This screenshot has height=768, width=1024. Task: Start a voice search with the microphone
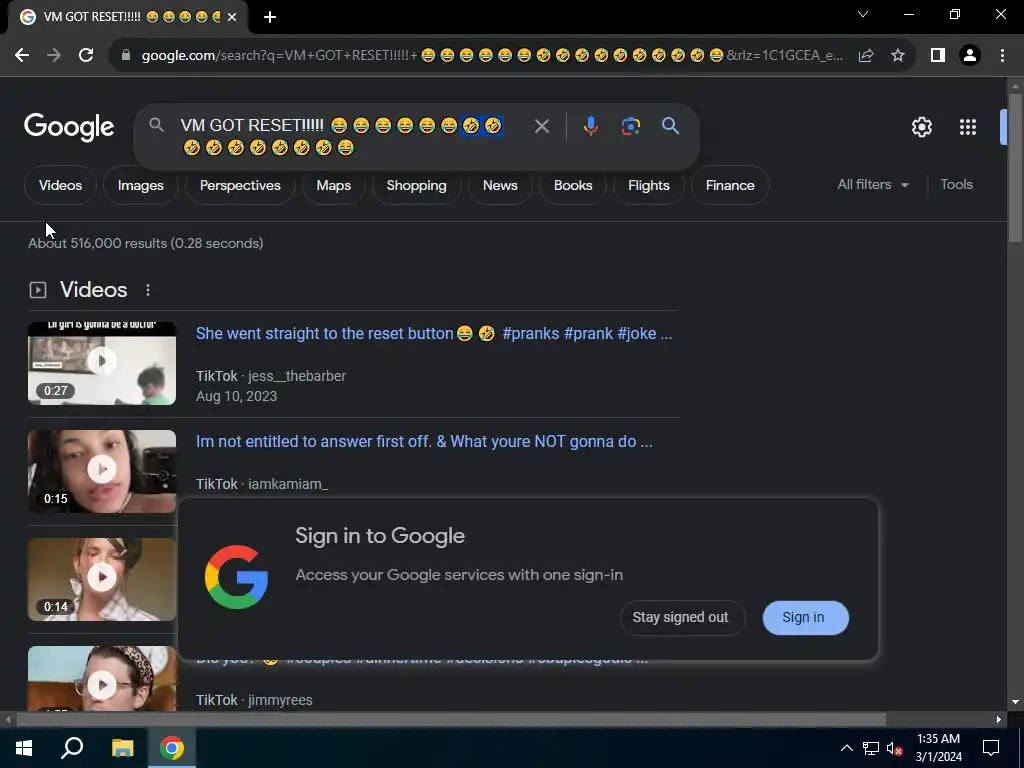pyautogui.click(x=590, y=126)
